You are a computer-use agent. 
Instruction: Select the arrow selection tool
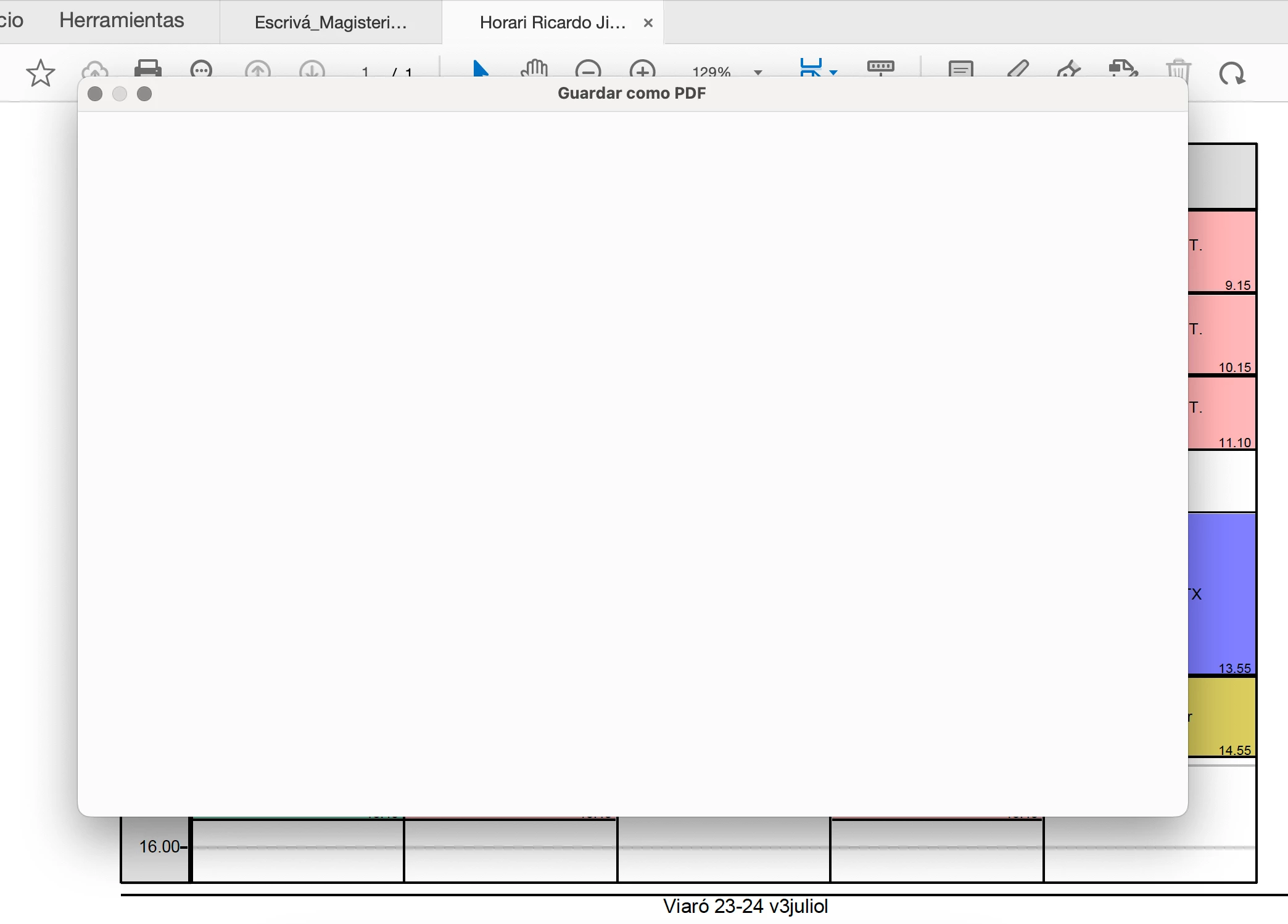[480, 68]
